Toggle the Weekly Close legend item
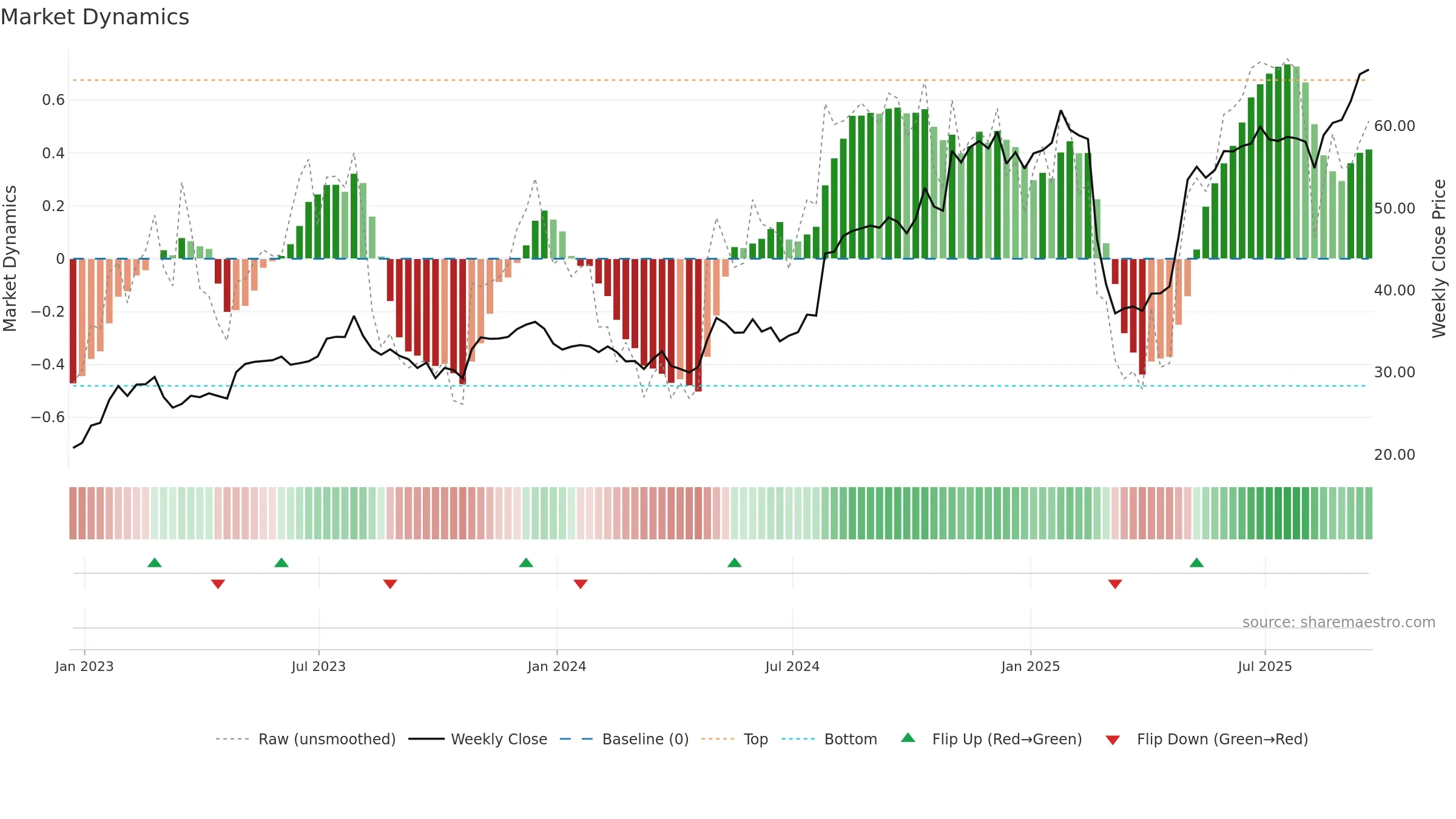This screenshot has width=1456, height=819. (x=477, y=739)
